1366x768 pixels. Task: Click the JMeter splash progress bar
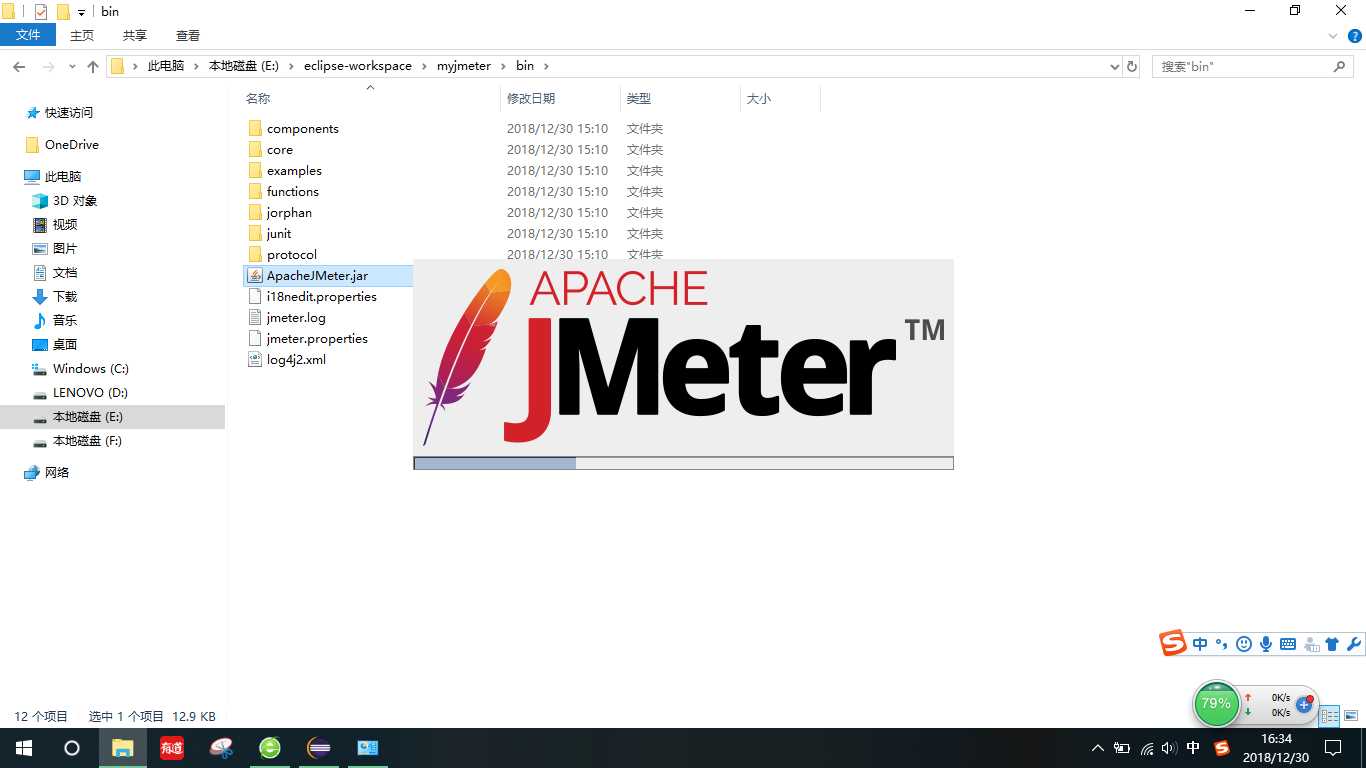[683, 463]
